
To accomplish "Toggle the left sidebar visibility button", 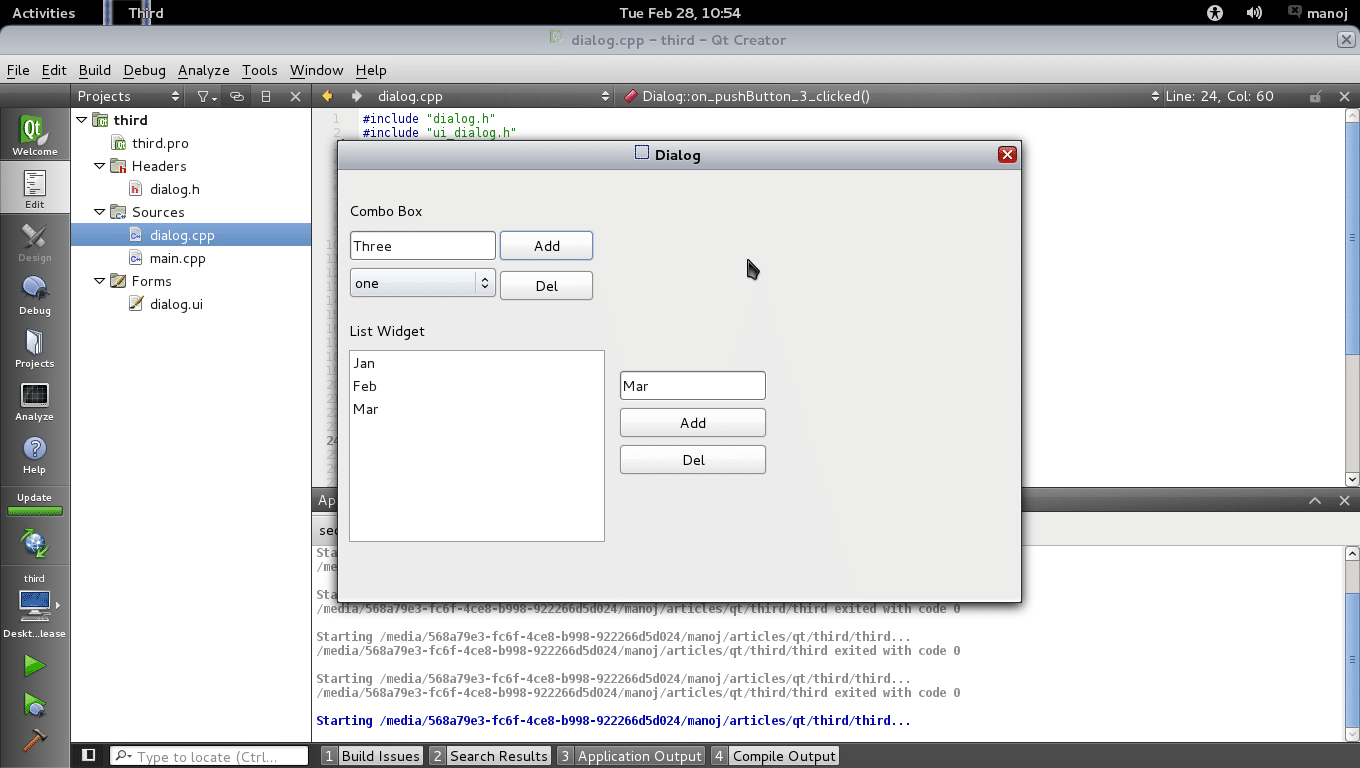I will tap(88, 756).
